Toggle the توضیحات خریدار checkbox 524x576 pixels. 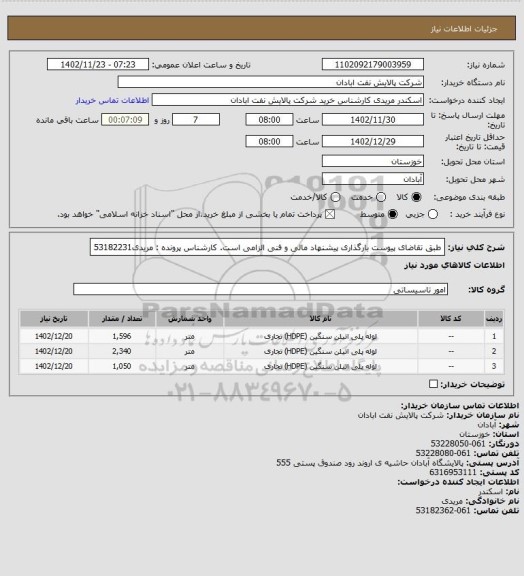click(x=433, y=384)
